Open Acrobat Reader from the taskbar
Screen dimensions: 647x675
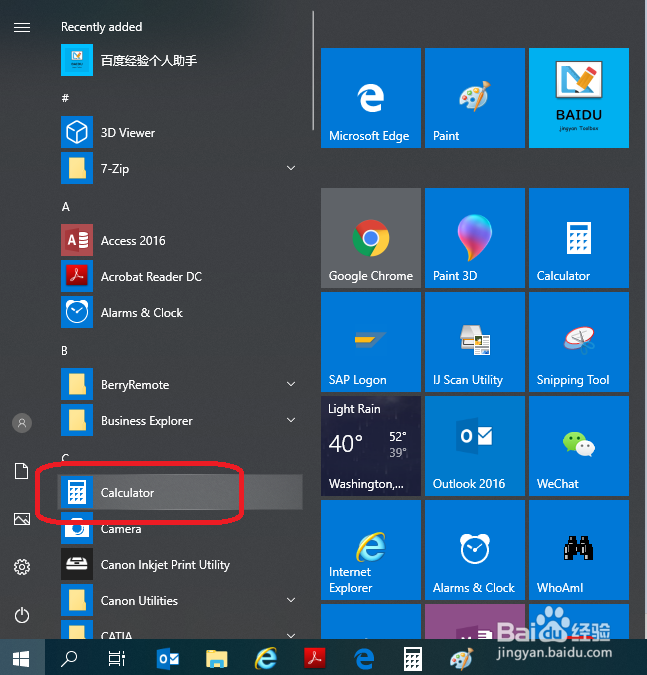coord(315,658)
